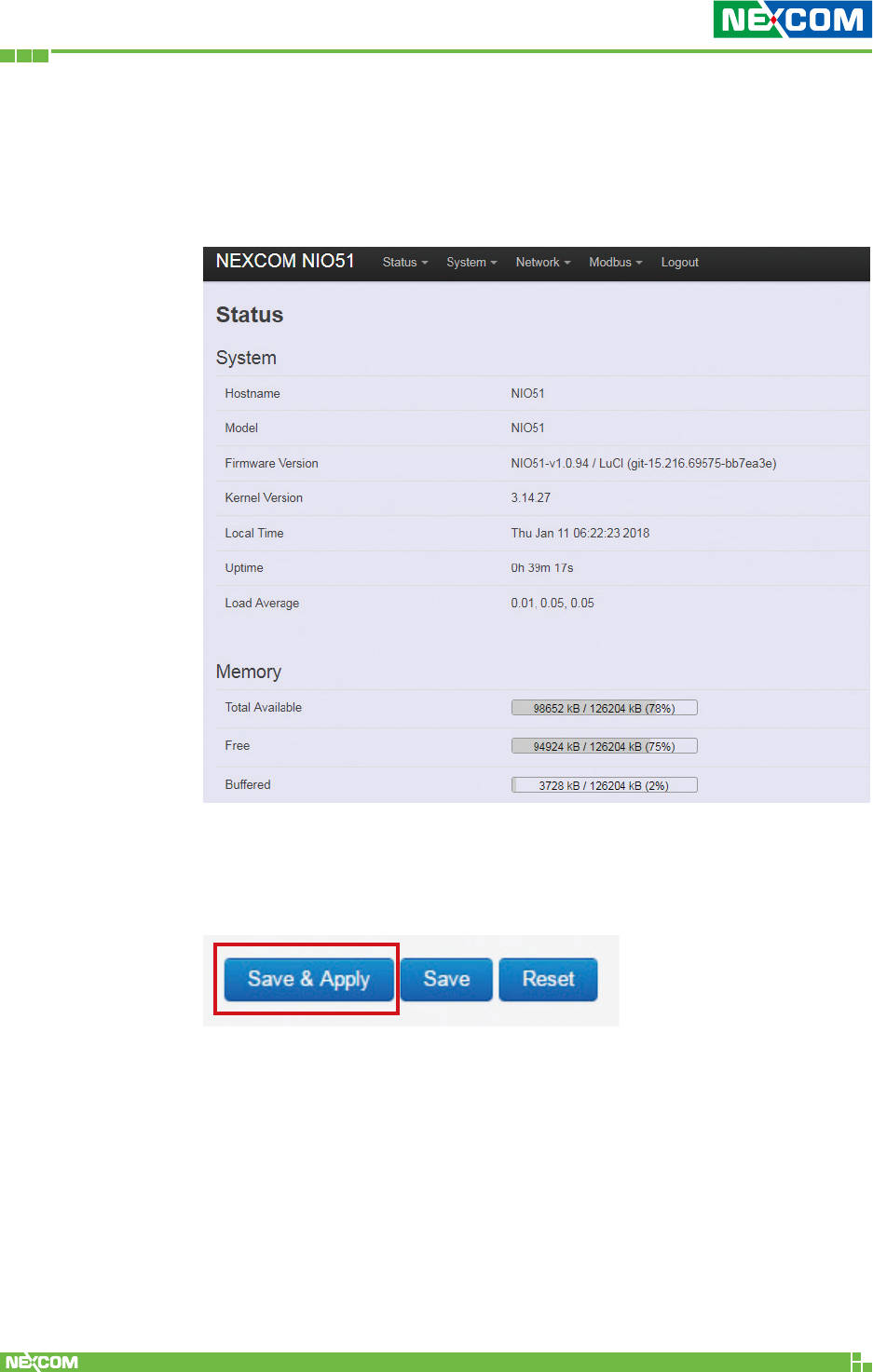The width and height of the screenshot is (873, 1372).
Task: Select the Free memory label
Action: tap(238, 746)
